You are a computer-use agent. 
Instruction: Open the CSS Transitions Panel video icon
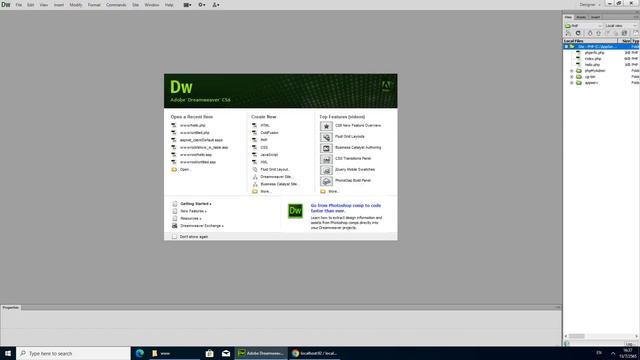[x=326, y=159]
